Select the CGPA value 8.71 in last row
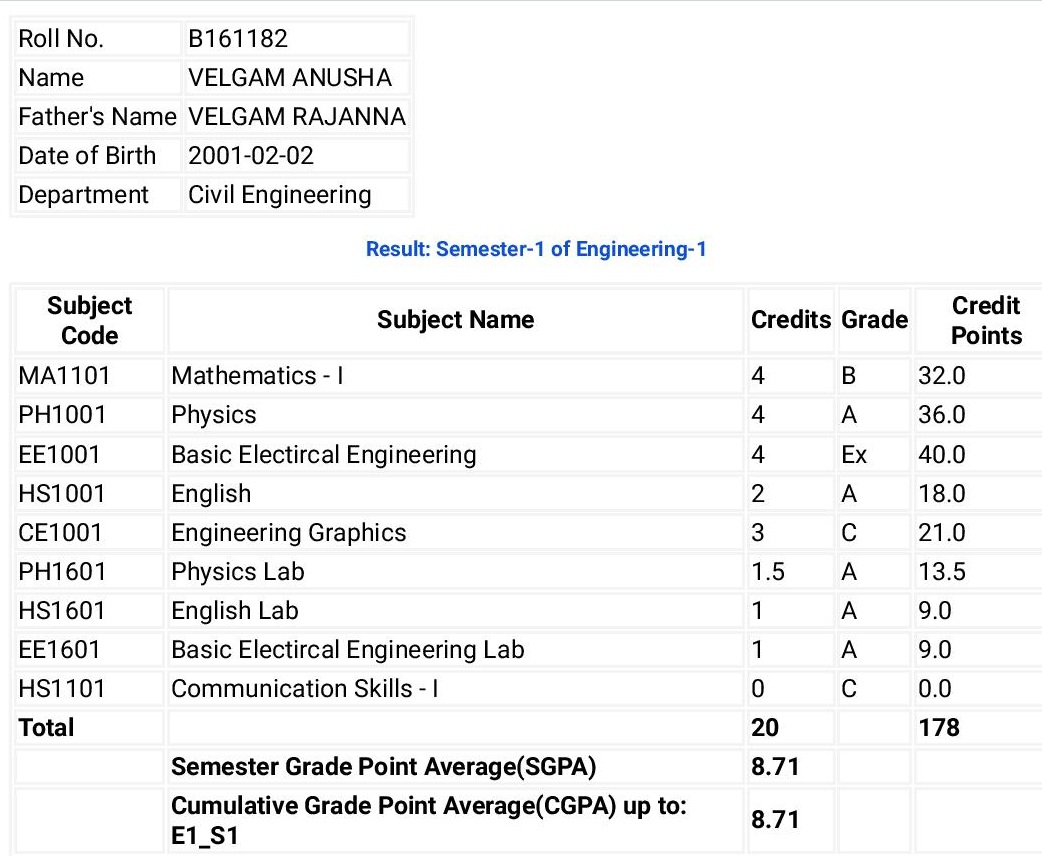The image size is (1042, 856). 775,820
